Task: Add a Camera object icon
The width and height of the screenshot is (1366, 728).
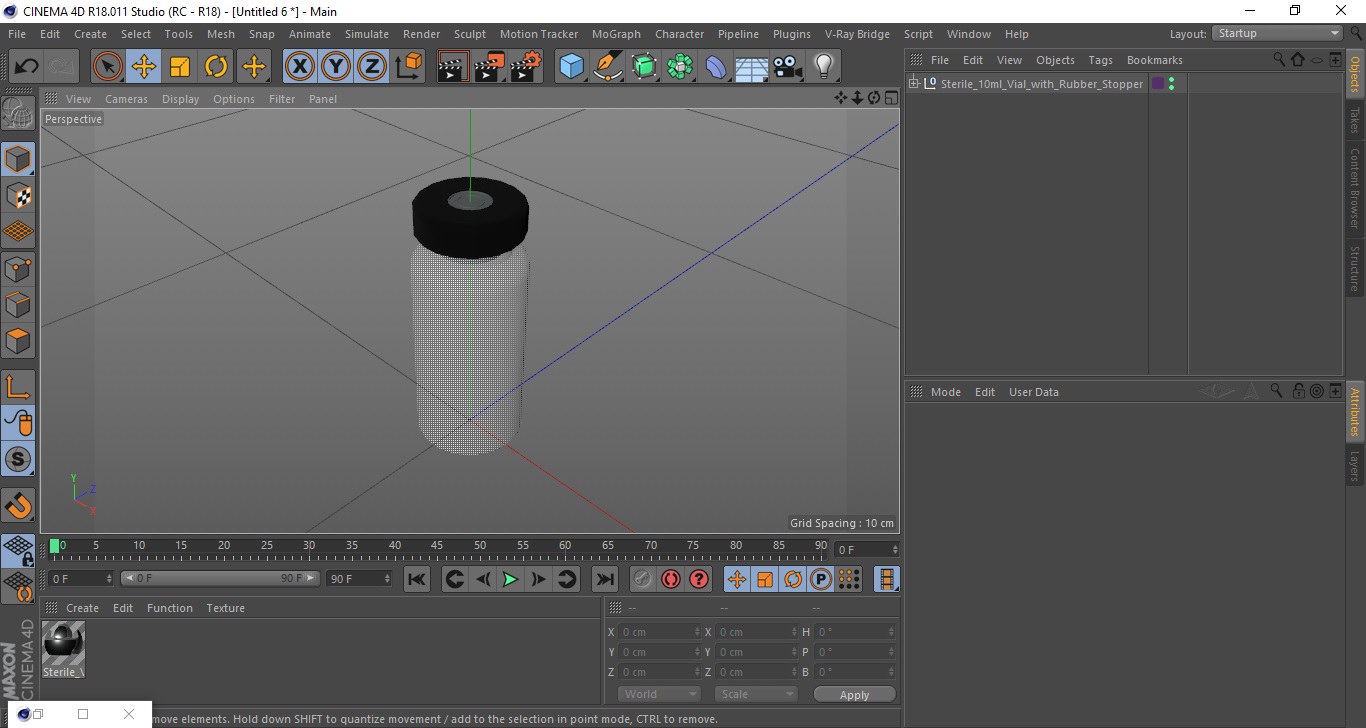Action: point(788,67)
